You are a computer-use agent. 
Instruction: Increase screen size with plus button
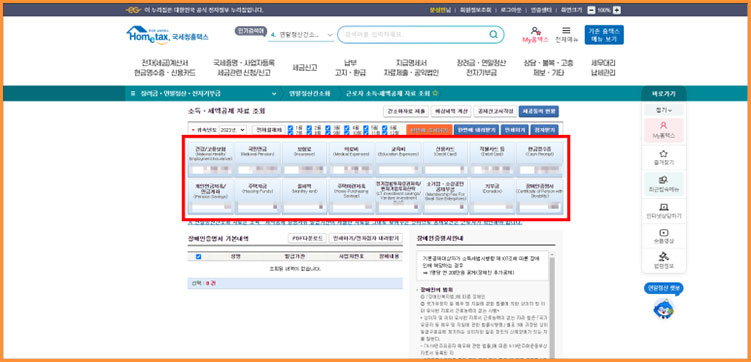coord(617,10)
